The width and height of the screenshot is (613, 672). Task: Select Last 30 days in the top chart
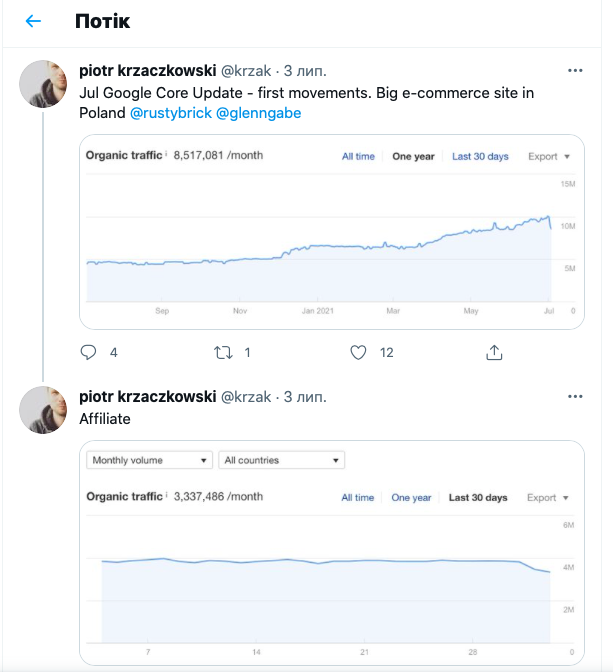[x=480, y=157]
